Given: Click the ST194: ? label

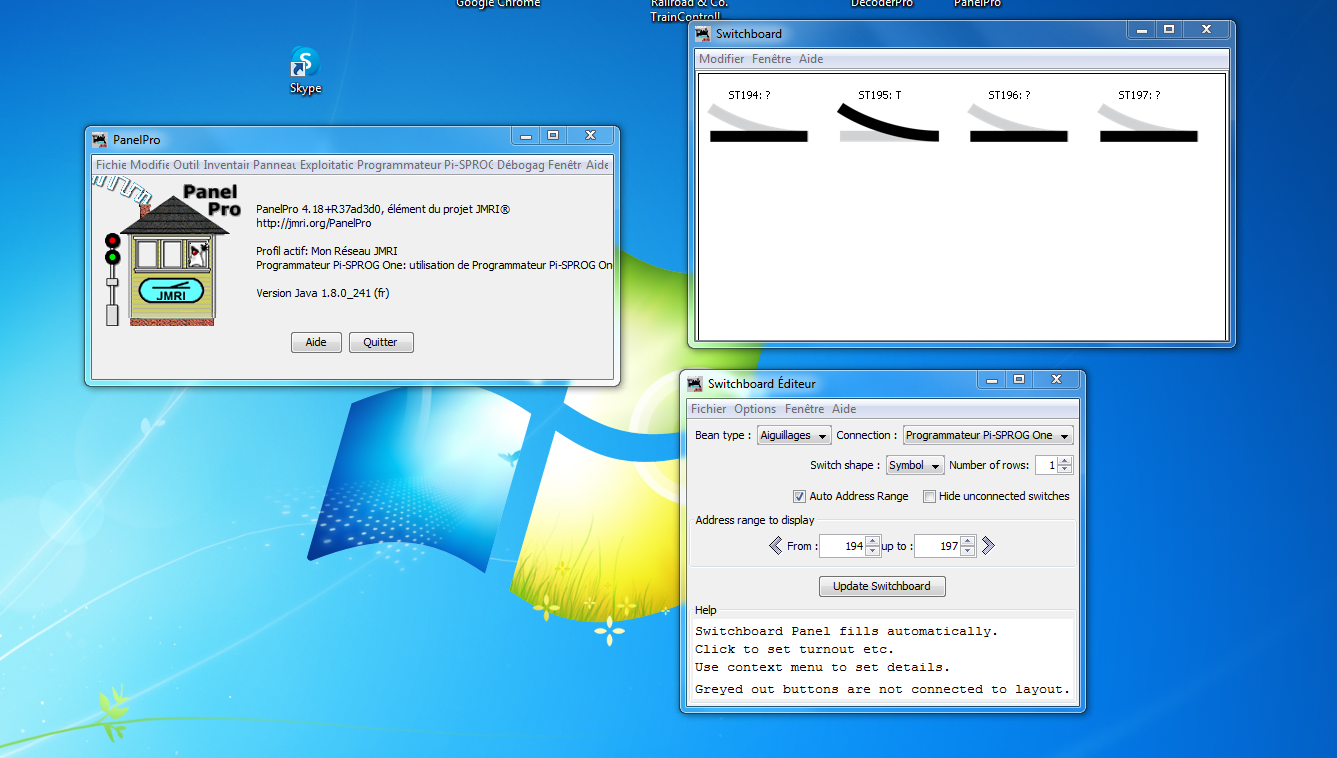Looking at the screenshot, I should (x=750, y=95).
